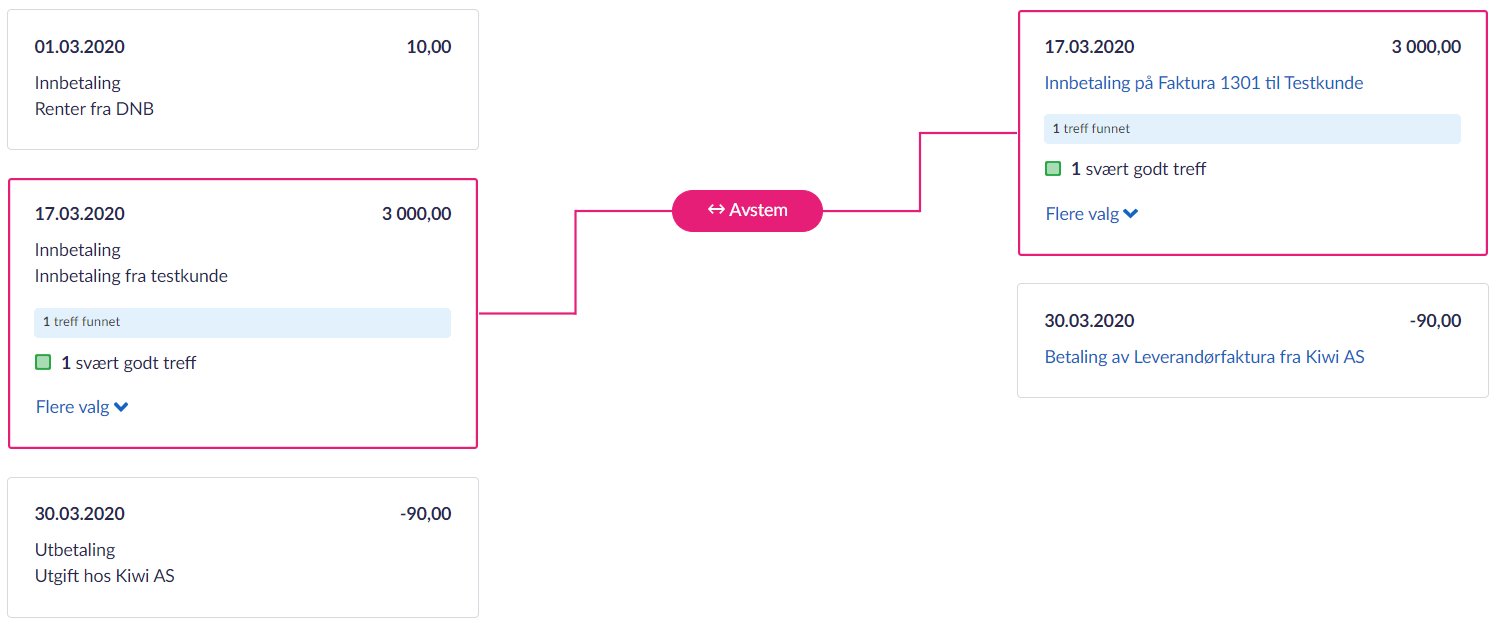
Task: Select the Renter fra DNB transaction card
Action: coord(243,80)
